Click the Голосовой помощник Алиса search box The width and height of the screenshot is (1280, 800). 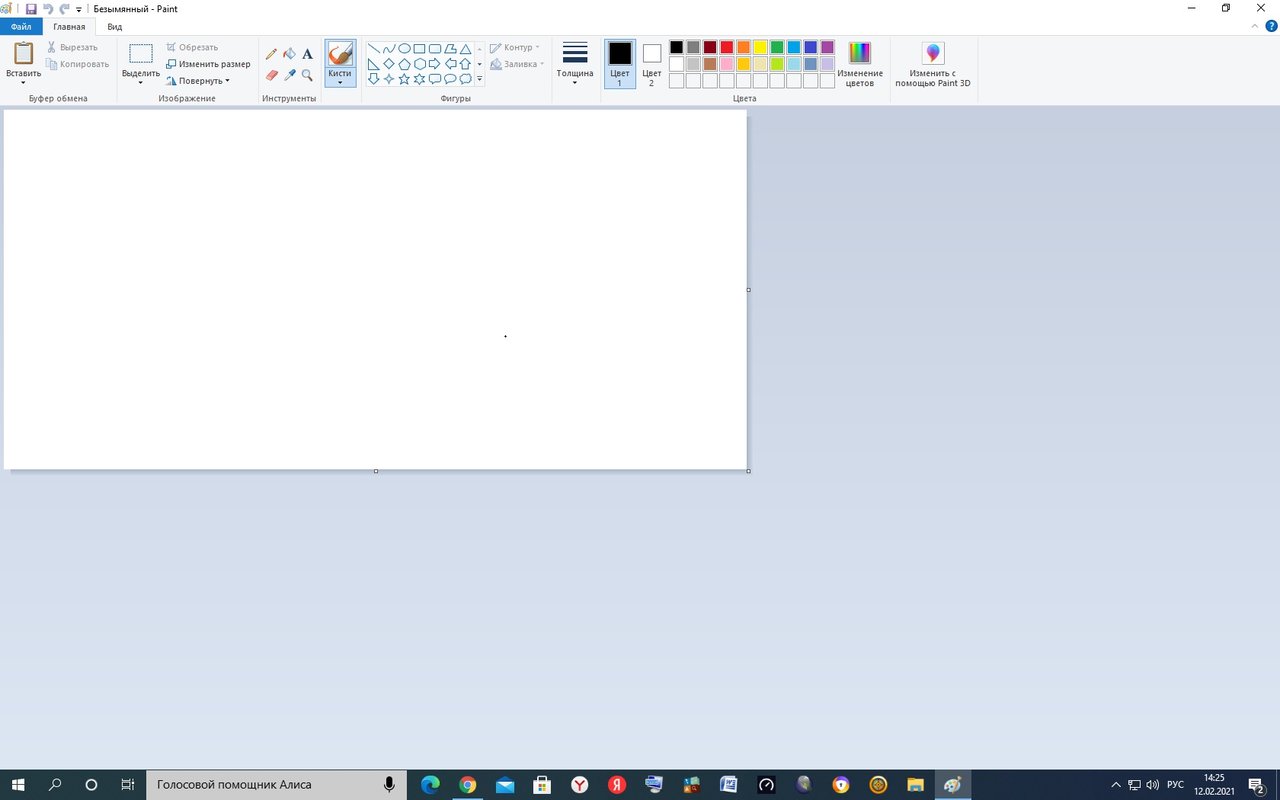tap(276, 785)
